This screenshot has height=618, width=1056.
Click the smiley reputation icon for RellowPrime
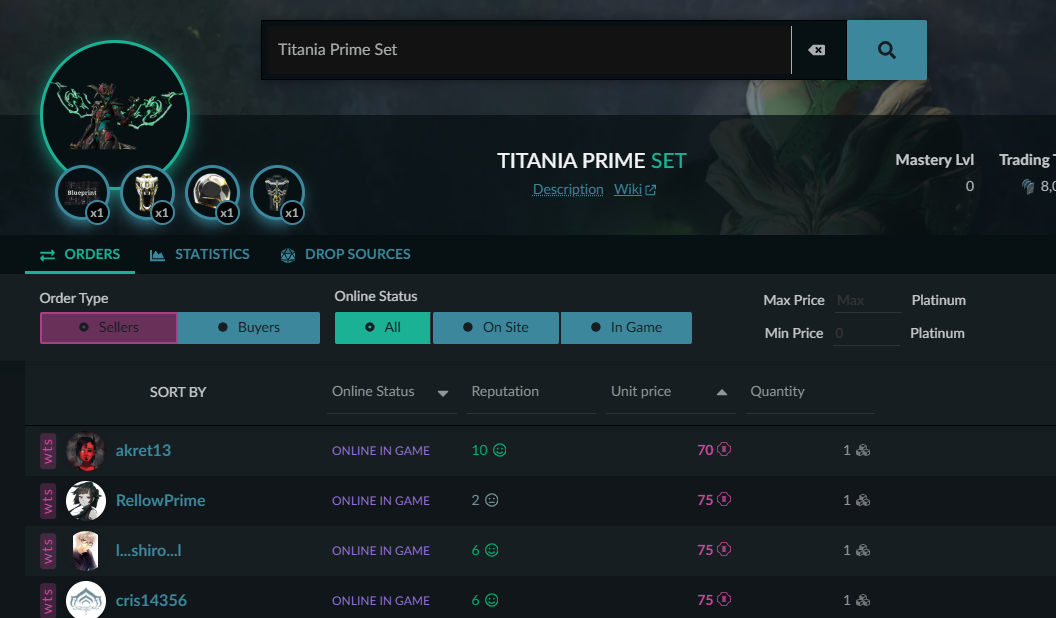coord(492,500)
